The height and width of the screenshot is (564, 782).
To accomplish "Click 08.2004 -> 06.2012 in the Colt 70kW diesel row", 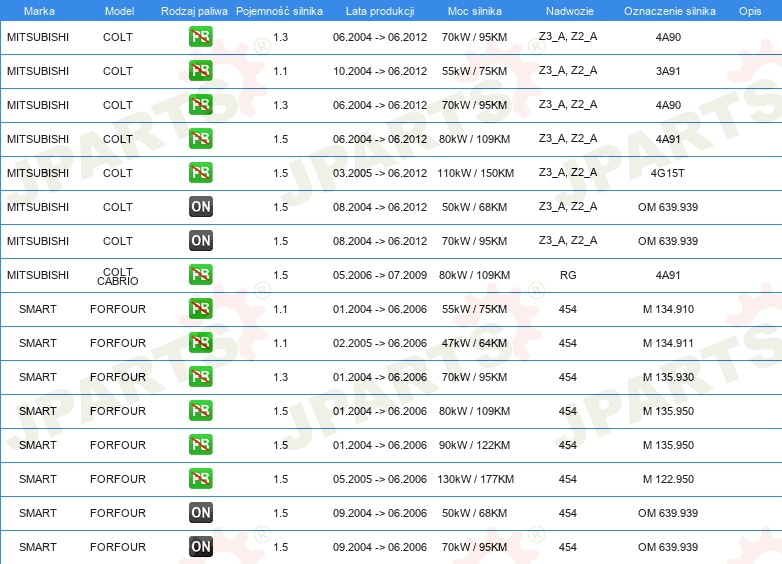I will (380, 241).
